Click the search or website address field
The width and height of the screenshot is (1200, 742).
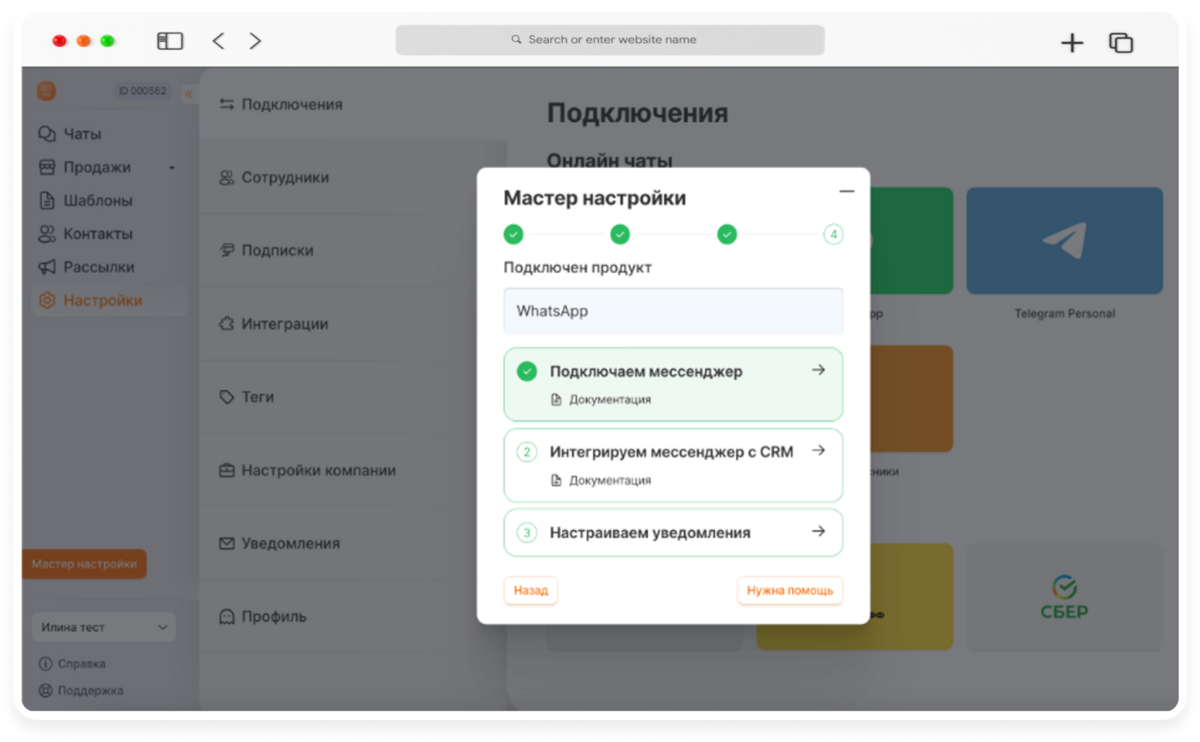click(x=610, y=40)
